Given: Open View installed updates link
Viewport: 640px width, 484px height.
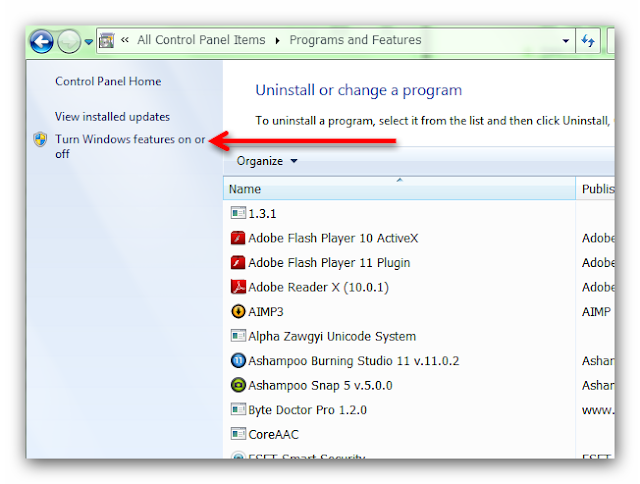Looking at the screenshot, I should pos(112,117).
